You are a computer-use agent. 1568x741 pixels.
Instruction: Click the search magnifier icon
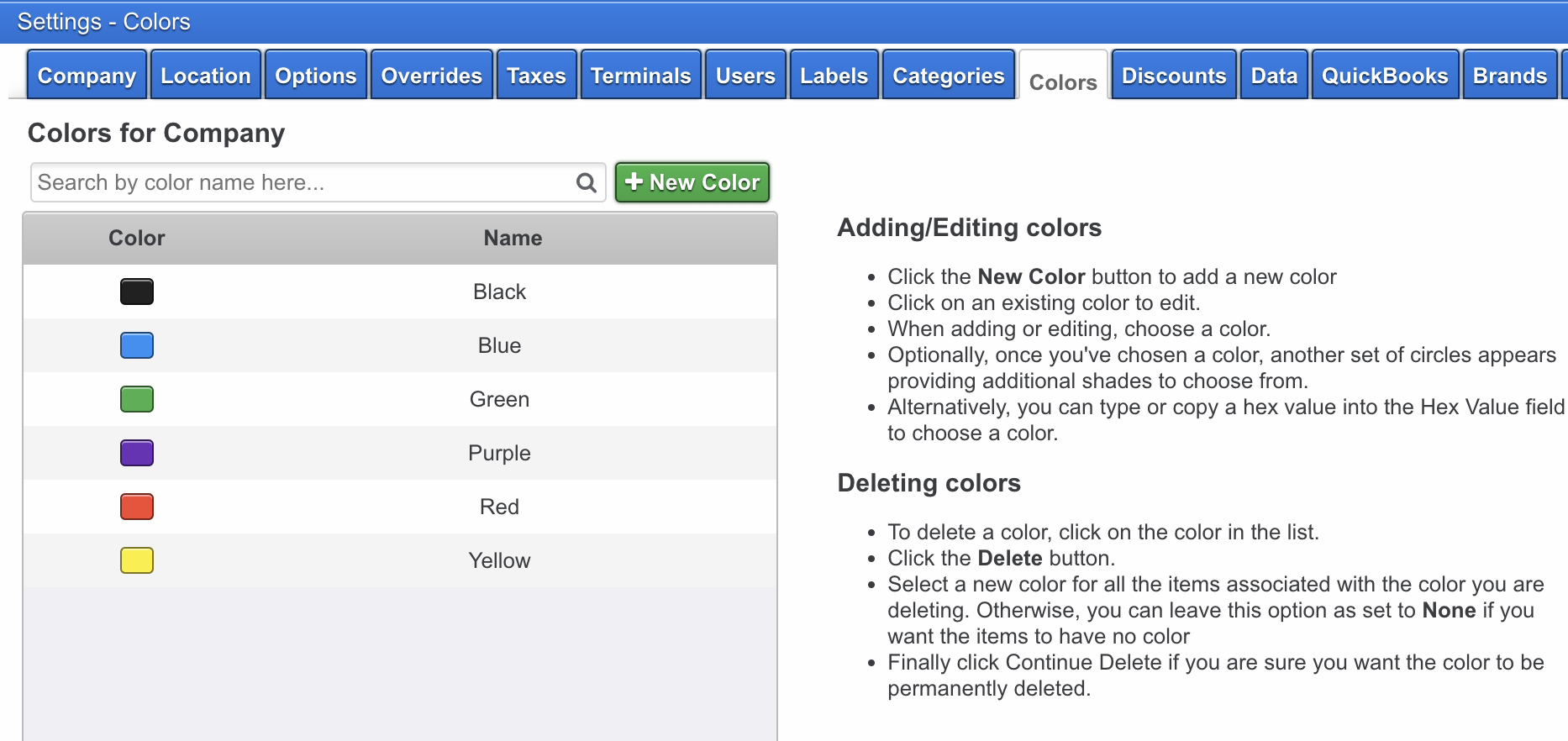pos(586,183)
